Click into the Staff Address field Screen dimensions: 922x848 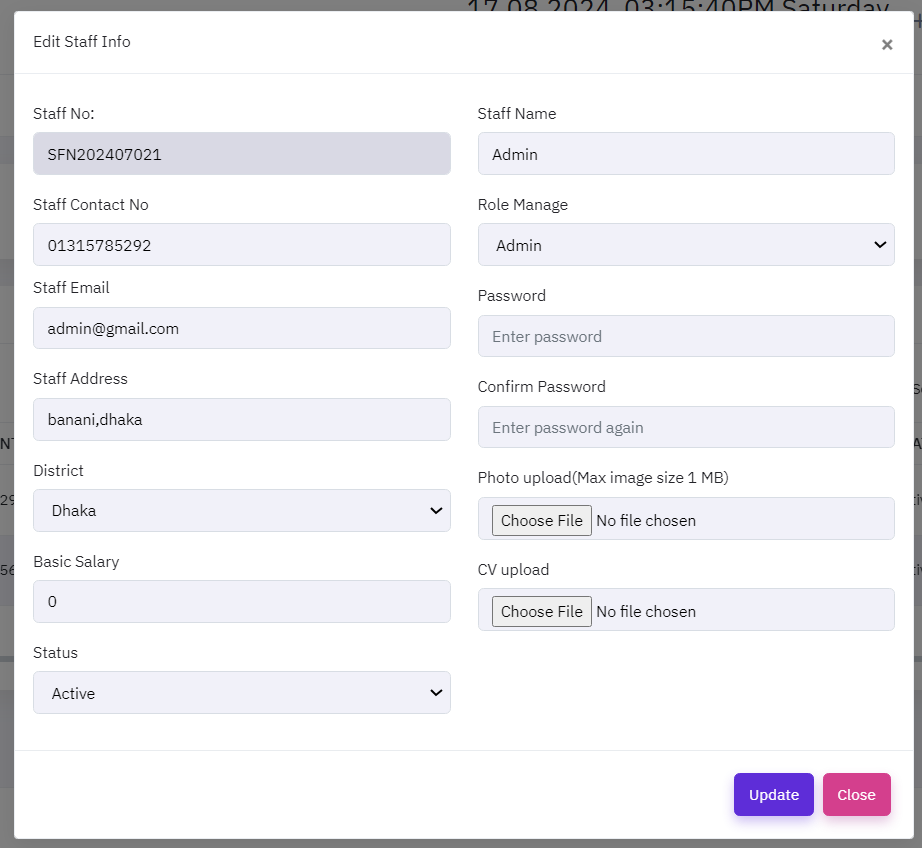click(x=241, y=419)
